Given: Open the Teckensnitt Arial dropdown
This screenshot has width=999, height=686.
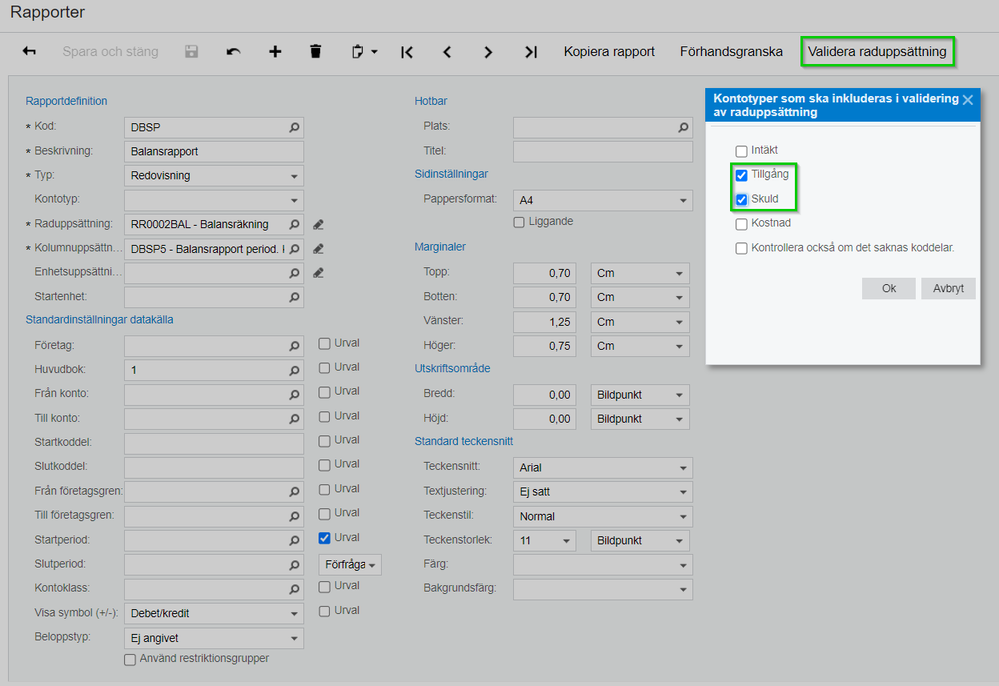Looking at the screenshot, I should pyautogui.click(x=682, y=468).
